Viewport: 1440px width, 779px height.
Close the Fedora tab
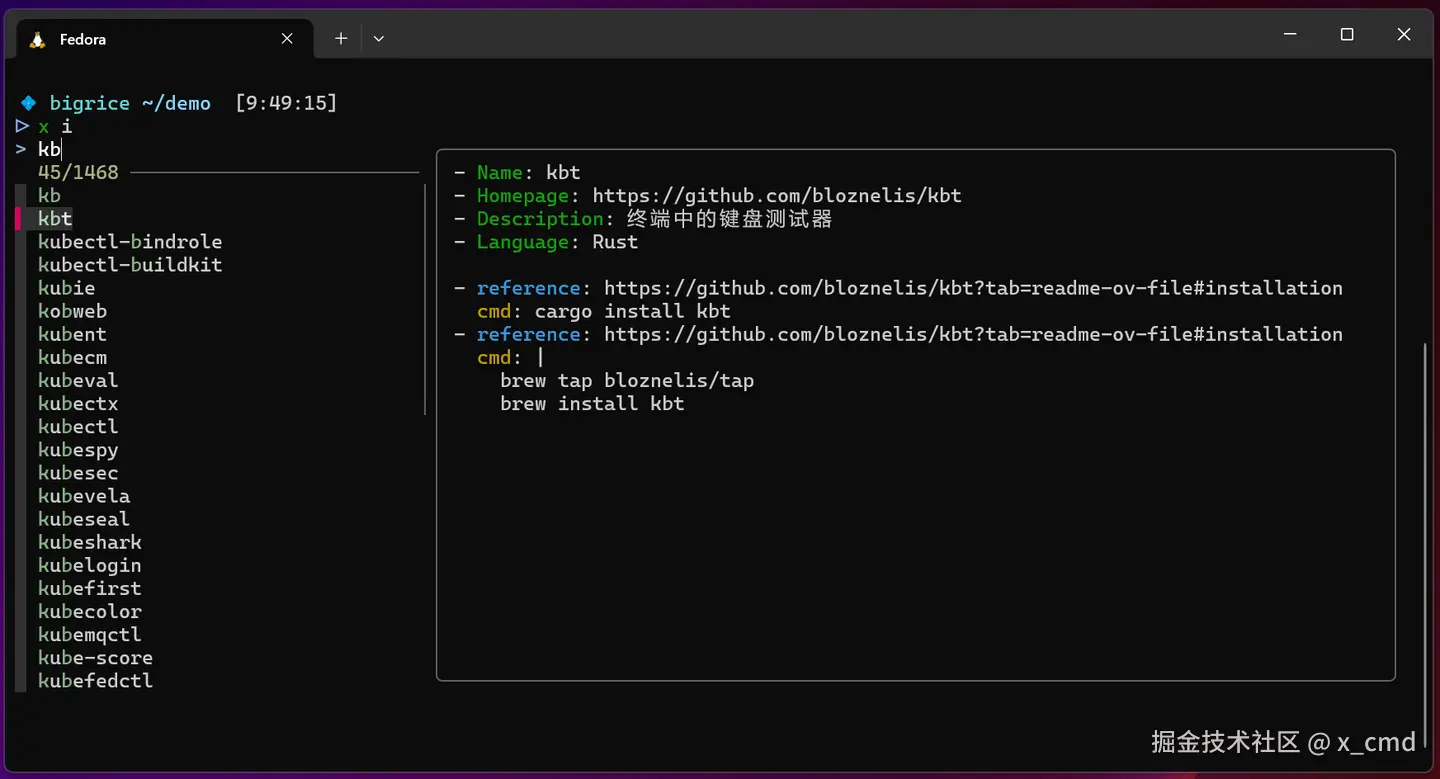[x=287, y=39]
